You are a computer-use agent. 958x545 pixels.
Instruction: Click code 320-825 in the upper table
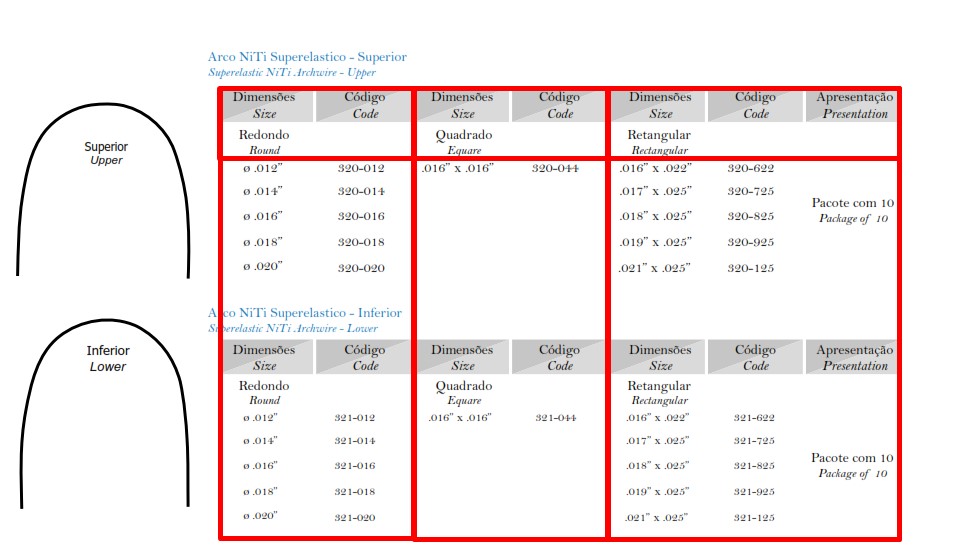[x=751, y=216]
